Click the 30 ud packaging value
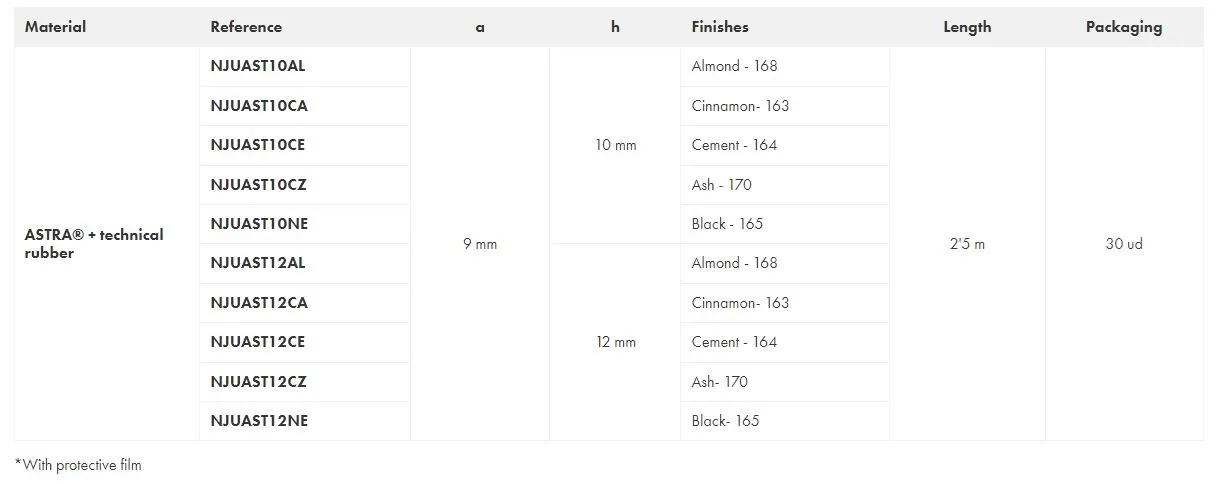Image resolution: width=1221 pixels, height=484 pixels. [x=1124, y=244]
